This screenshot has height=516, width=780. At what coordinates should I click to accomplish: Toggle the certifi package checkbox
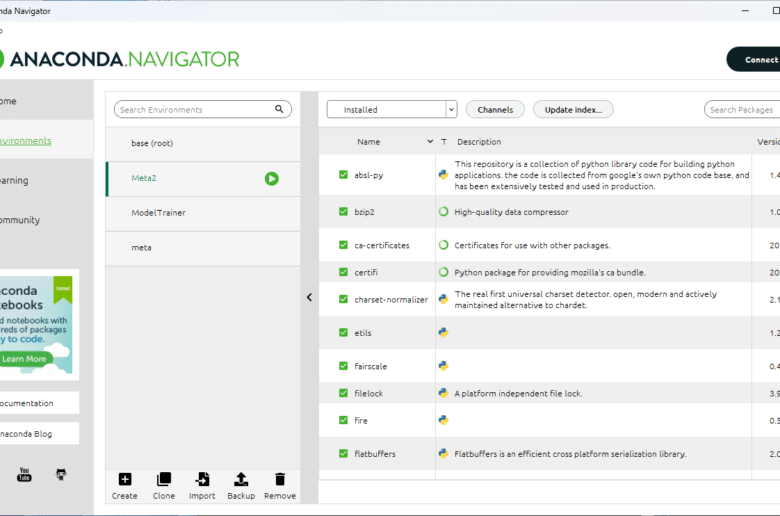343,272
